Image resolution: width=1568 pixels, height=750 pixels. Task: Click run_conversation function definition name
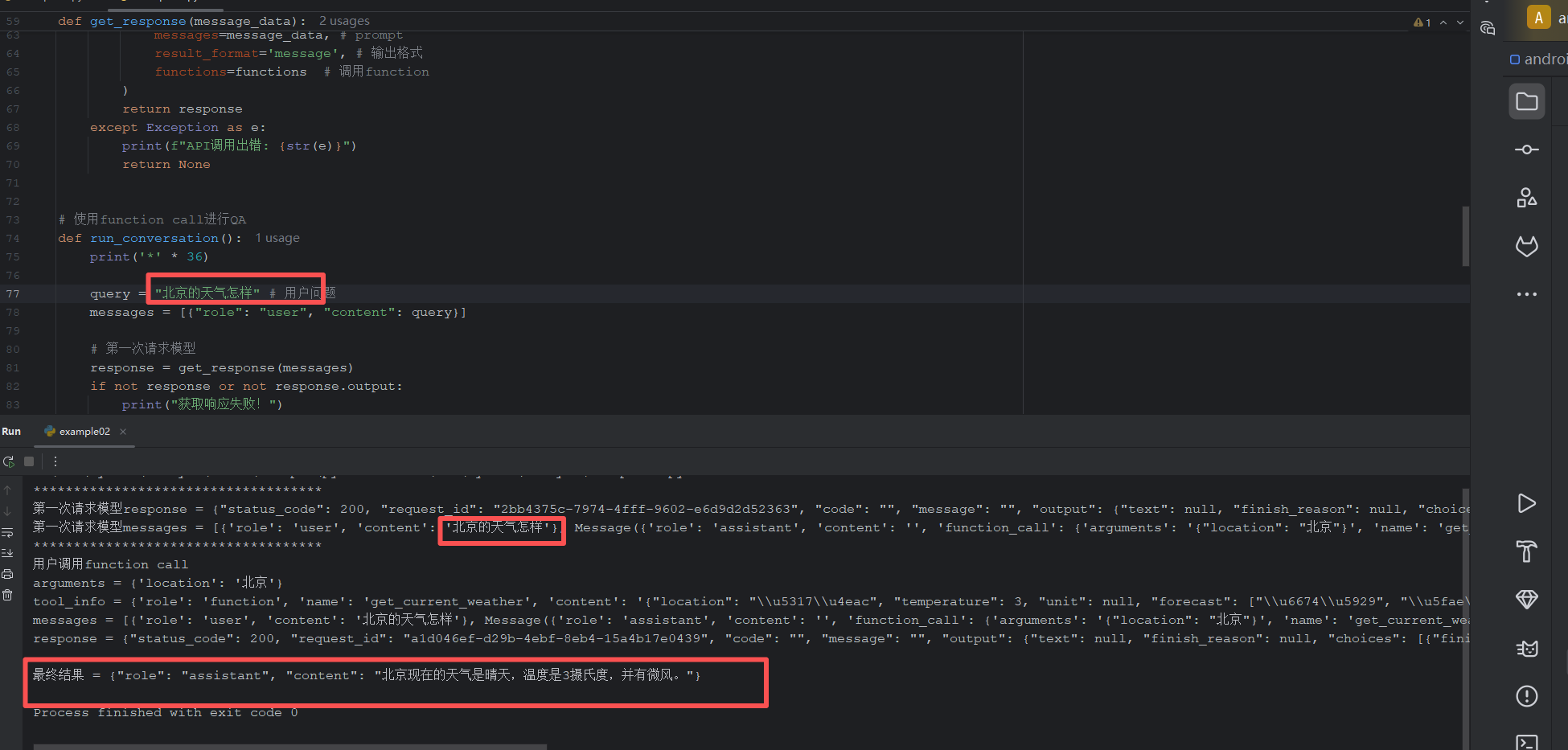pyautogui.click(x=154, y=238)
